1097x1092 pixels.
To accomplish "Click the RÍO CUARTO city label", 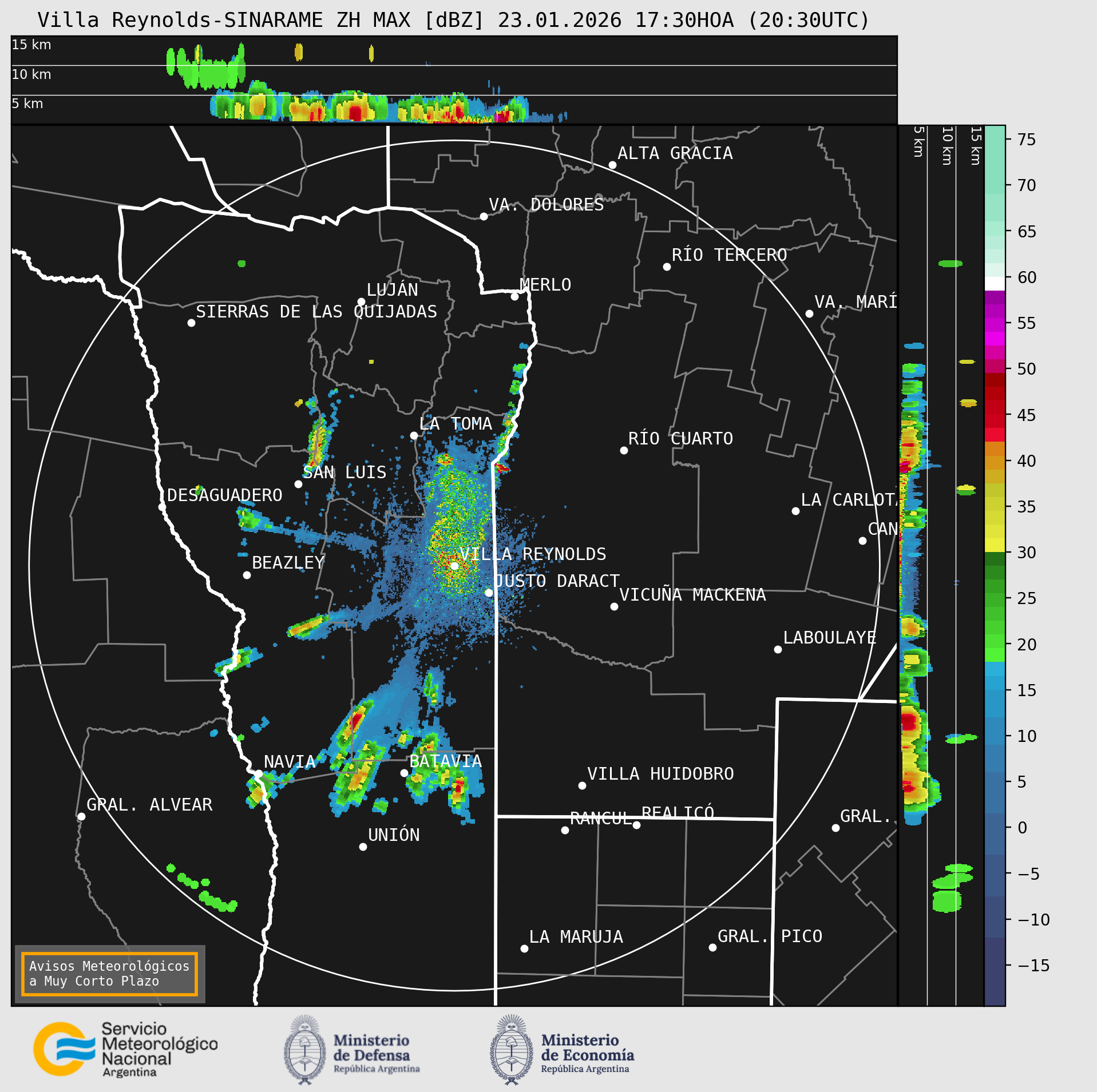I will pyautogui.click(x=680, y=439).
